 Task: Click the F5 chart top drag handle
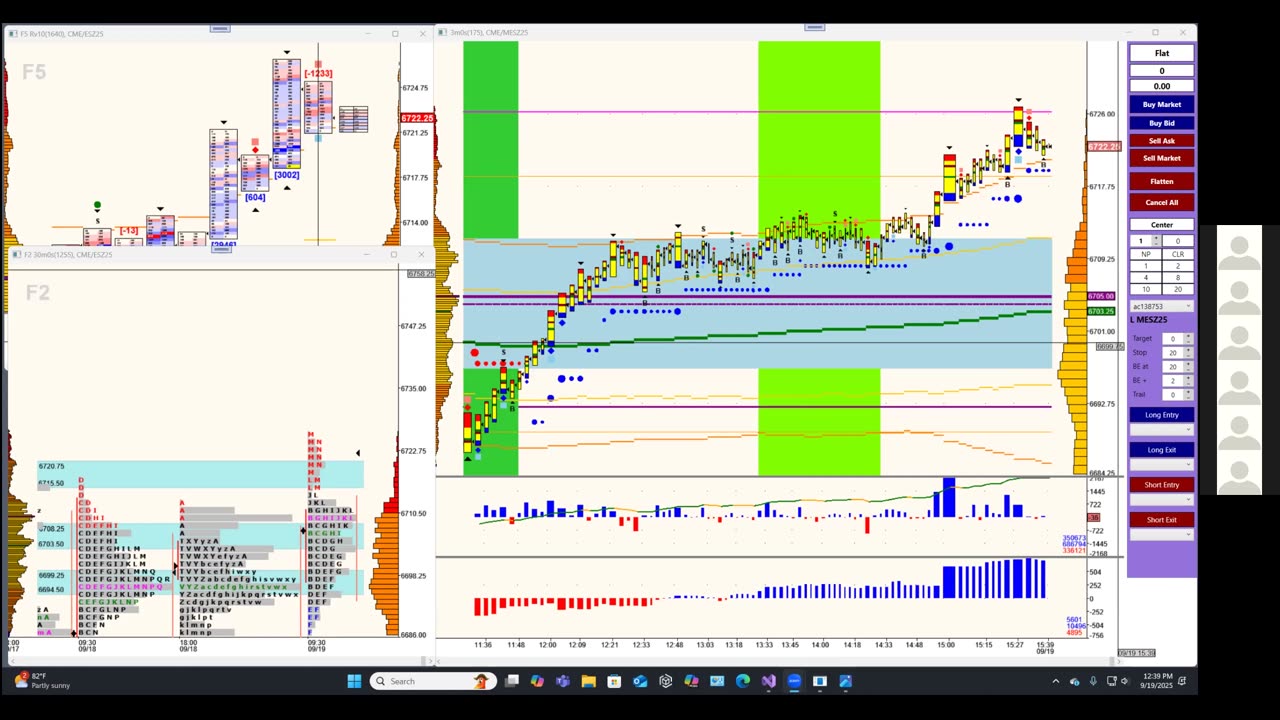[221, 29]
